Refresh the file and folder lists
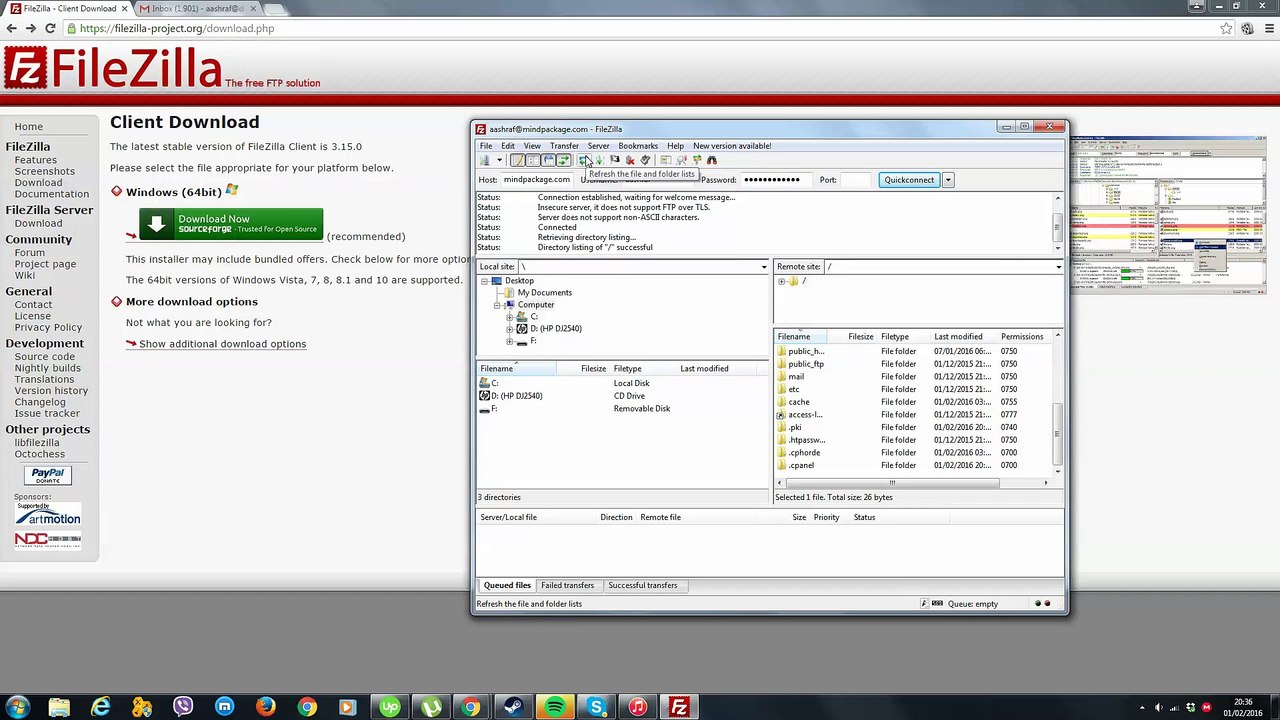Image resolution: width=1280 pixels, height=720 pixels. pyautogui.click(x=583, y=160)
